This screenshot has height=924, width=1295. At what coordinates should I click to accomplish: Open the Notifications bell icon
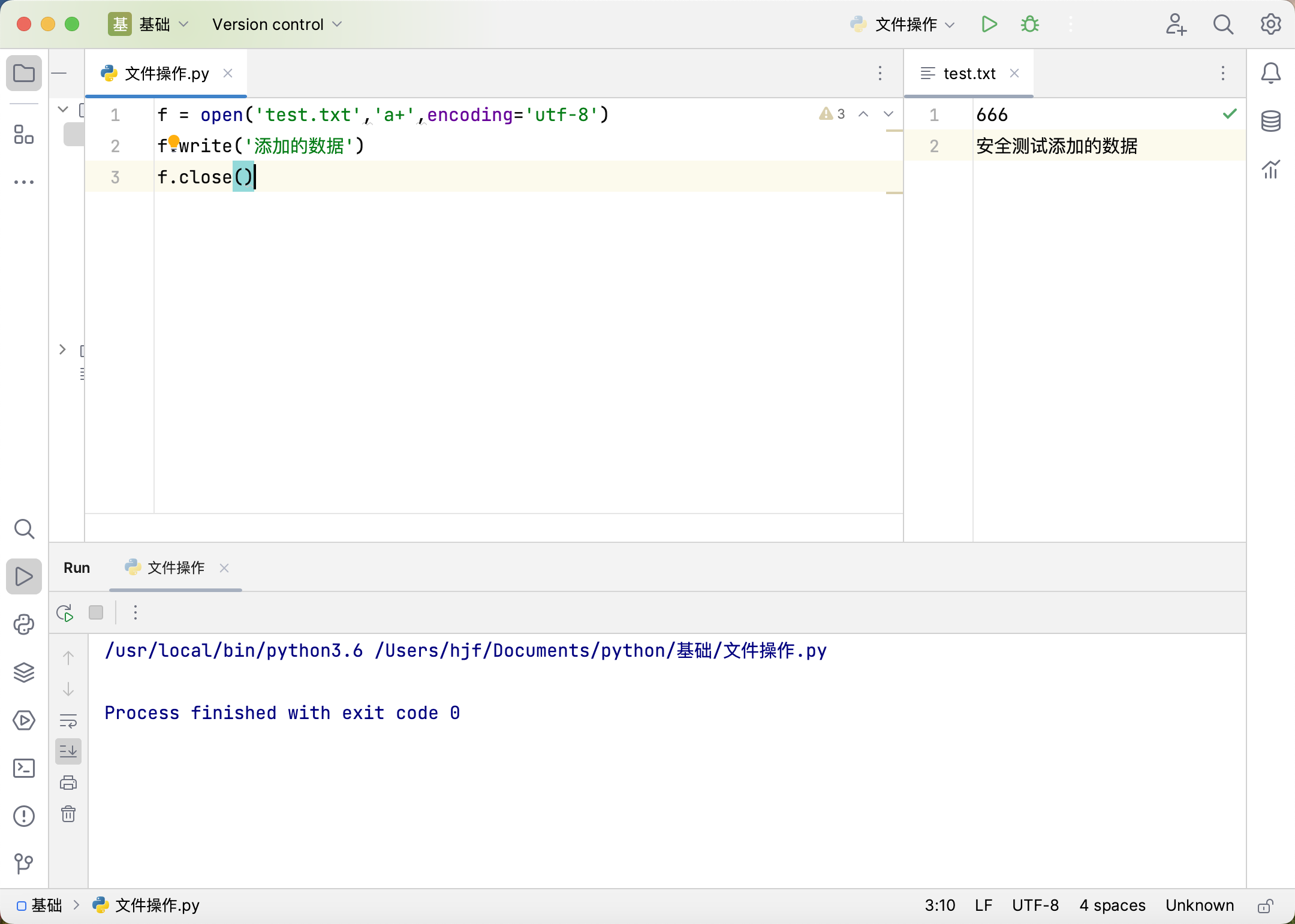[x=1270, y=73]
